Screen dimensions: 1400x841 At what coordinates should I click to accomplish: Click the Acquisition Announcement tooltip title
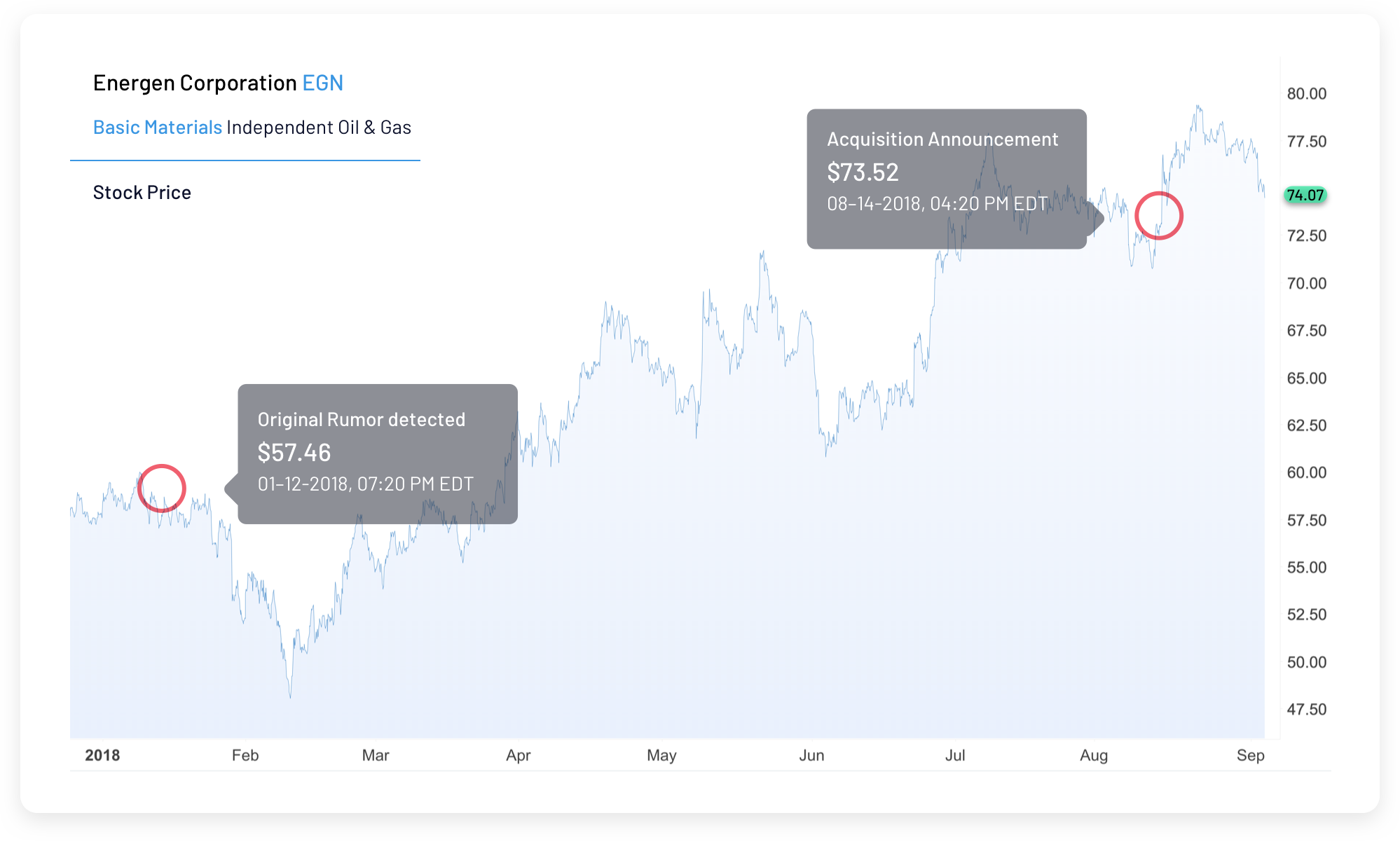[942, 139]
